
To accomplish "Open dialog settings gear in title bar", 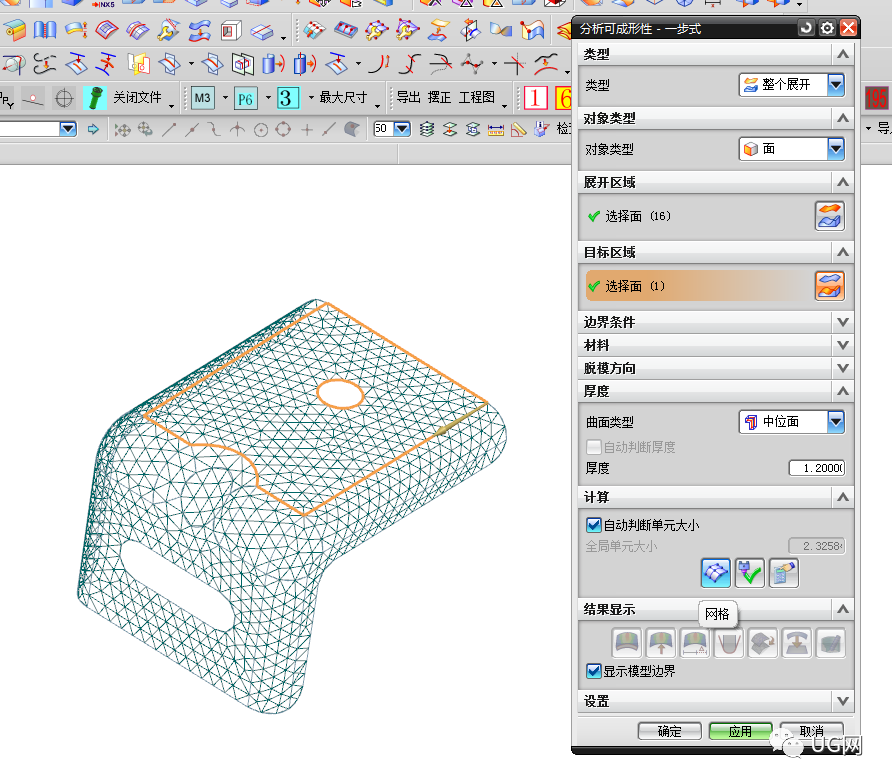I will click(x=827, y=28).
